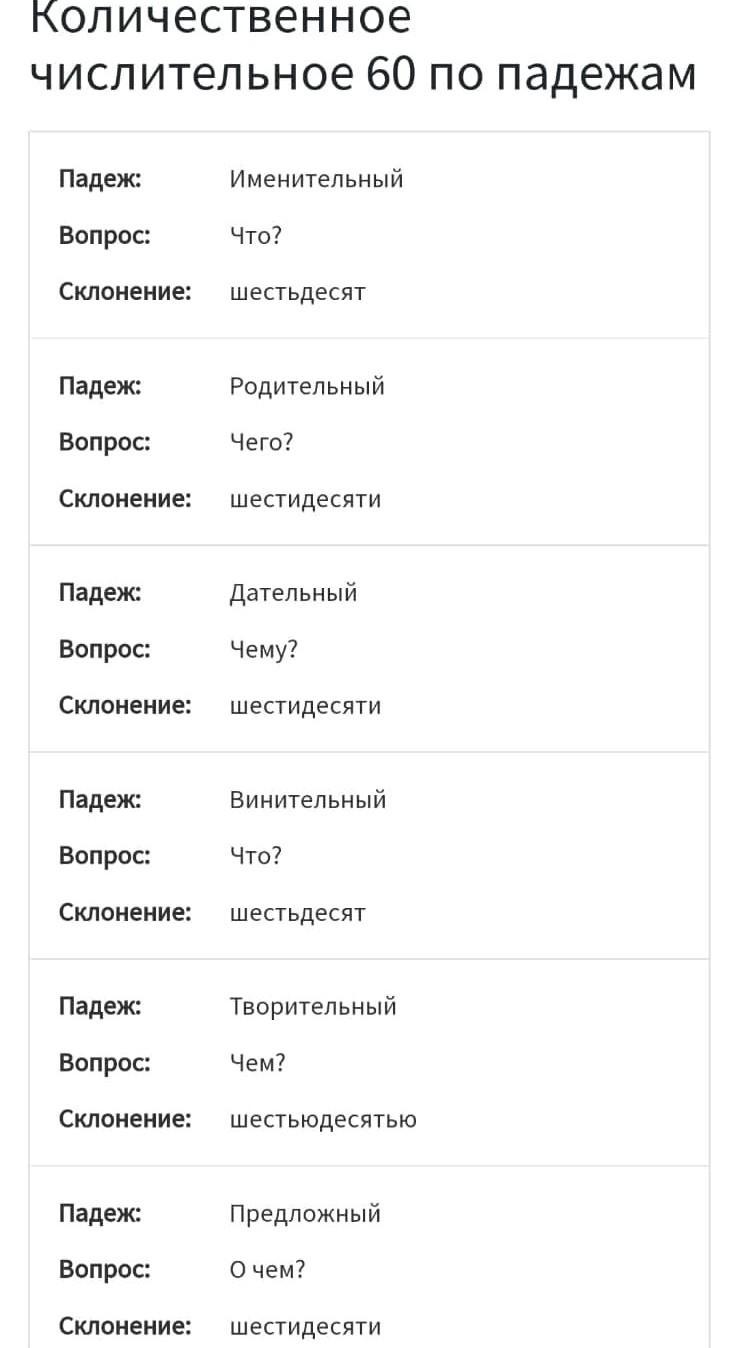Click "шестидесяти" in the Предложный block
738x1348 pixels.
coord(305,1327)
